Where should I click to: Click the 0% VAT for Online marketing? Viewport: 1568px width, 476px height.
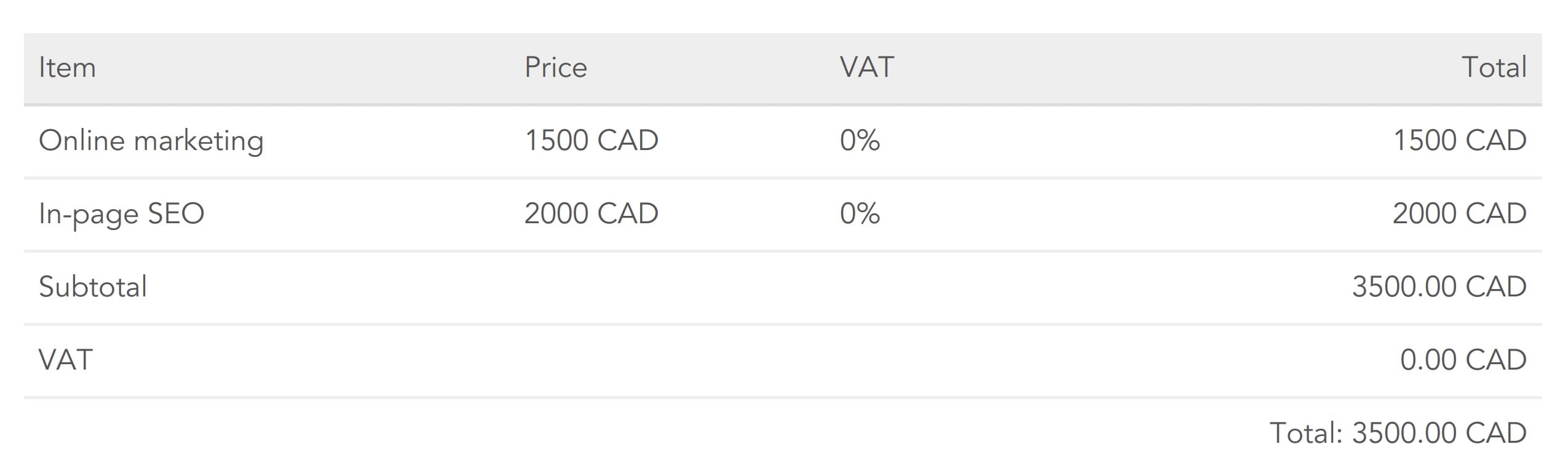[x=860, y=141]
